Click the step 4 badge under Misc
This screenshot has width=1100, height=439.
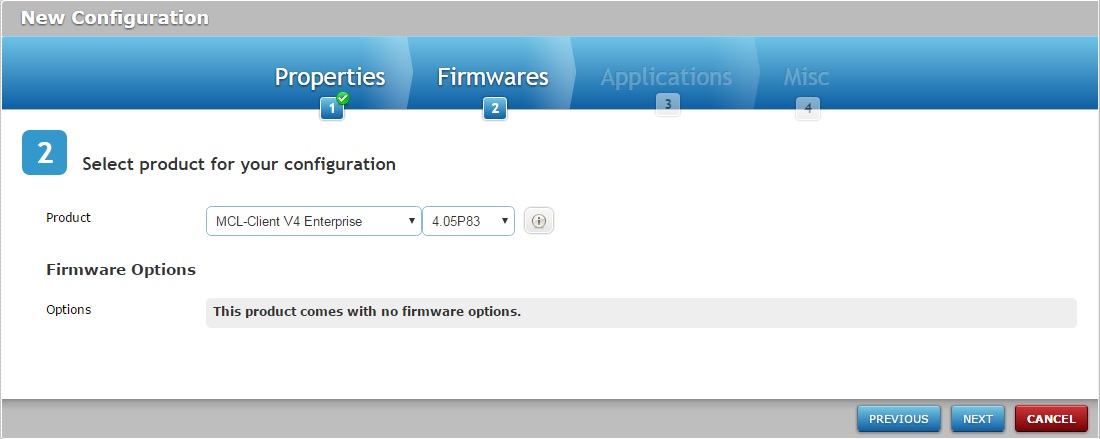(807, 109)
